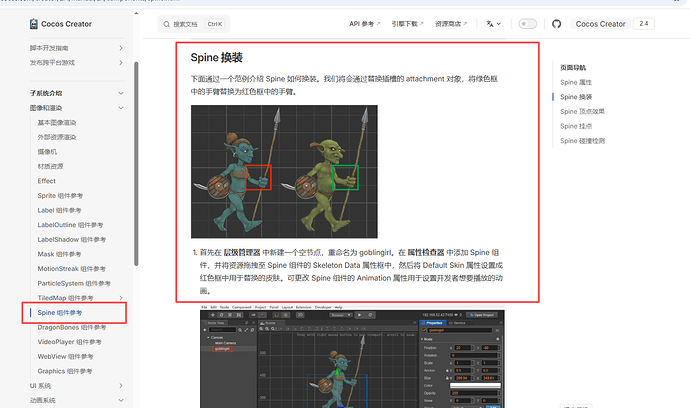The width and height of the screenshot is (690, 408).
Task: Click the sidebar vertical scrollbar
Action: pyautogui.click(x=136, y=164)
